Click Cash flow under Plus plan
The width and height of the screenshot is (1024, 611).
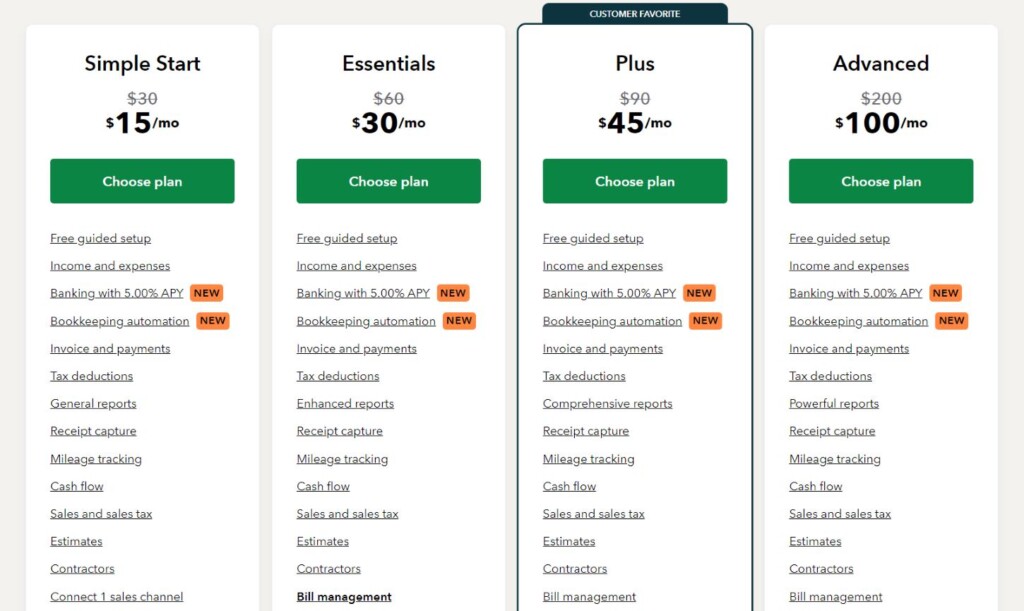pyautogui.click(x=569, y=486)
